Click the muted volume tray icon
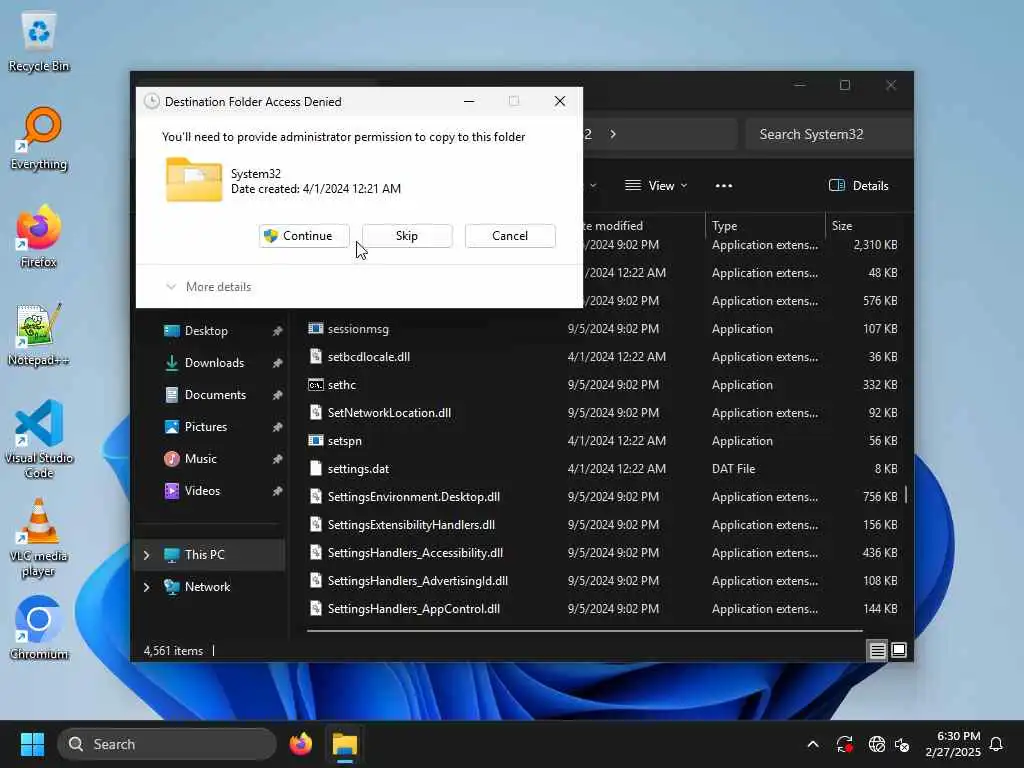Image resolution: width=1024 pixels, height=768 pixels. click(903, 744)
